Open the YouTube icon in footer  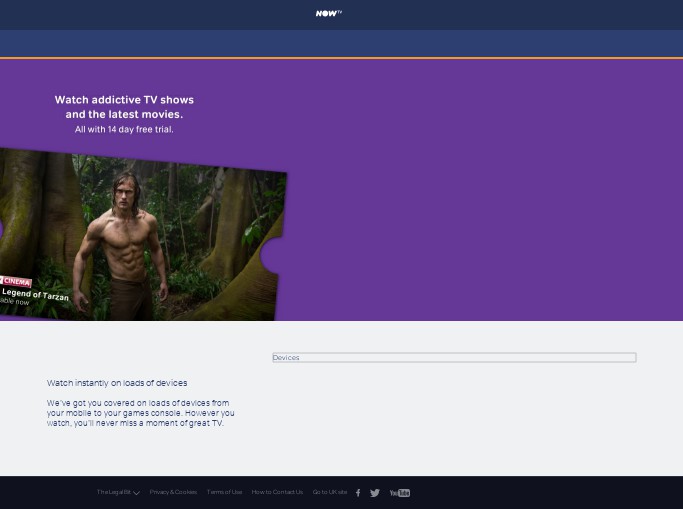pyautogui.click(x=399, y=492)
